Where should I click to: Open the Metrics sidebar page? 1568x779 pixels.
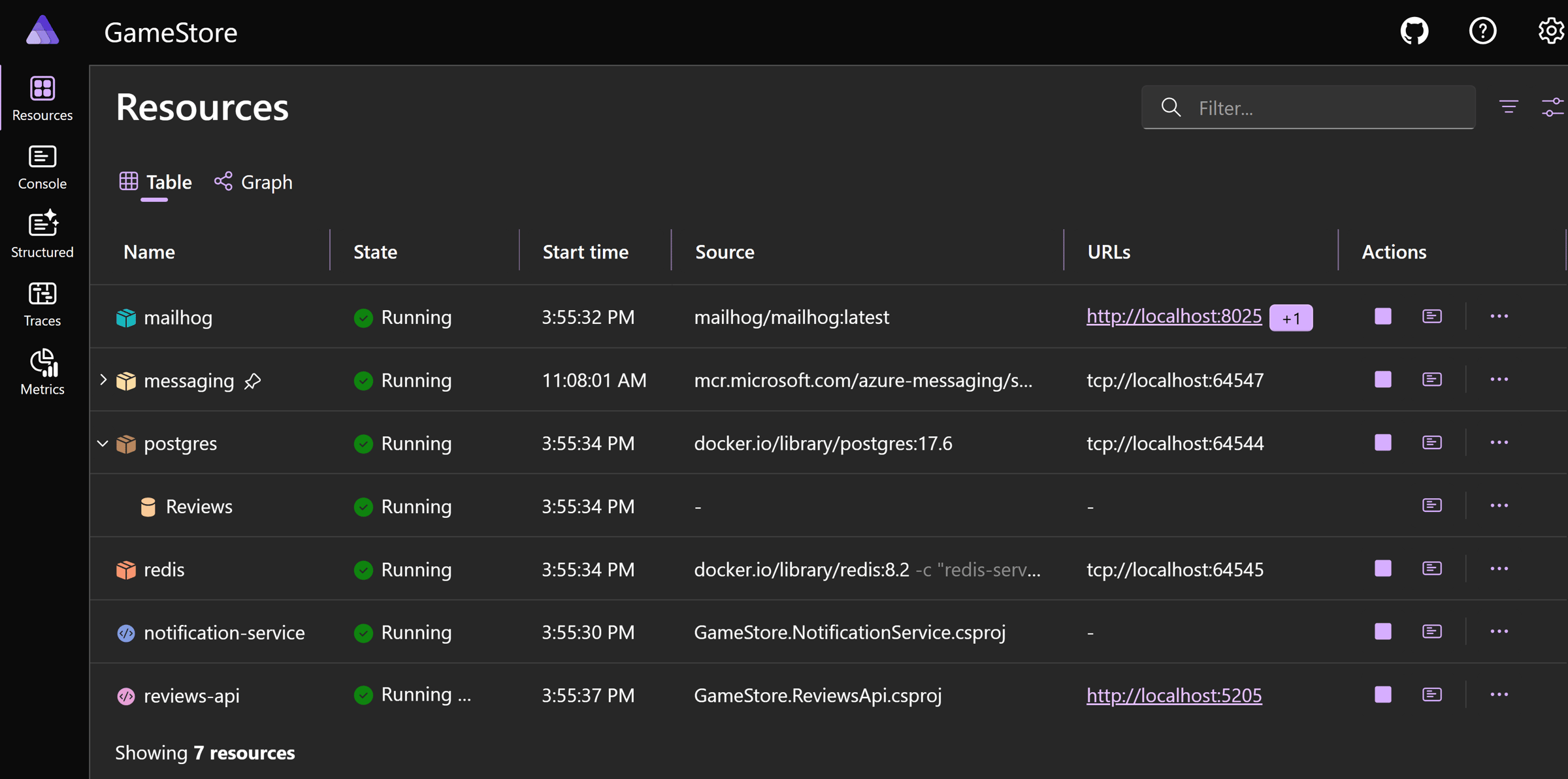coord(42,372)
